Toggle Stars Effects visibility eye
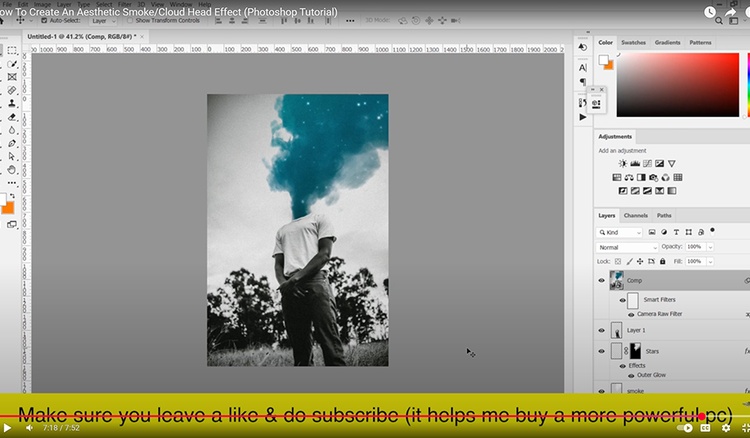 pyautogui.click(x=622, y=366)
